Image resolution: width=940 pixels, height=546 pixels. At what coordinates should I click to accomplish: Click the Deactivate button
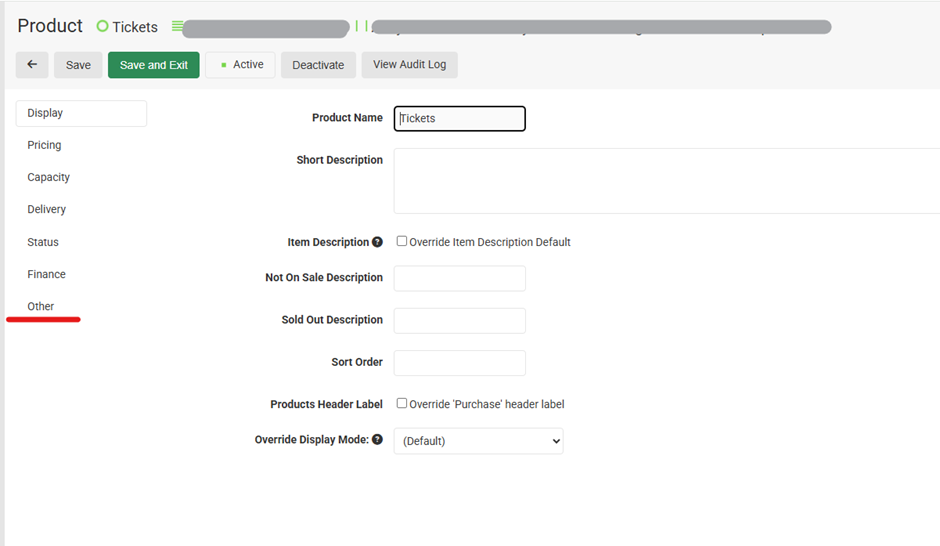[318, 65]
